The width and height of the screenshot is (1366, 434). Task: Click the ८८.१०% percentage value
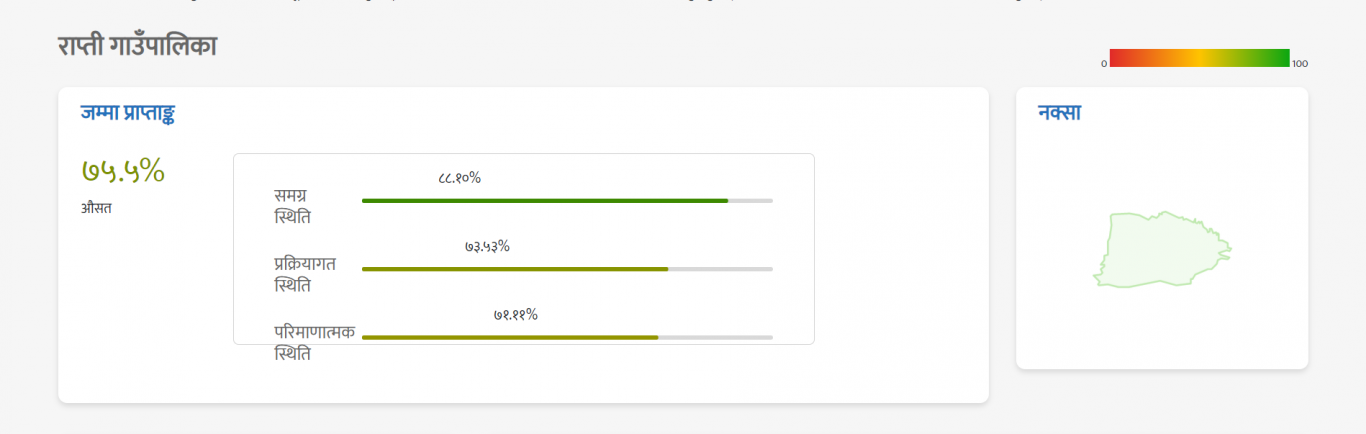pos(460,178)
